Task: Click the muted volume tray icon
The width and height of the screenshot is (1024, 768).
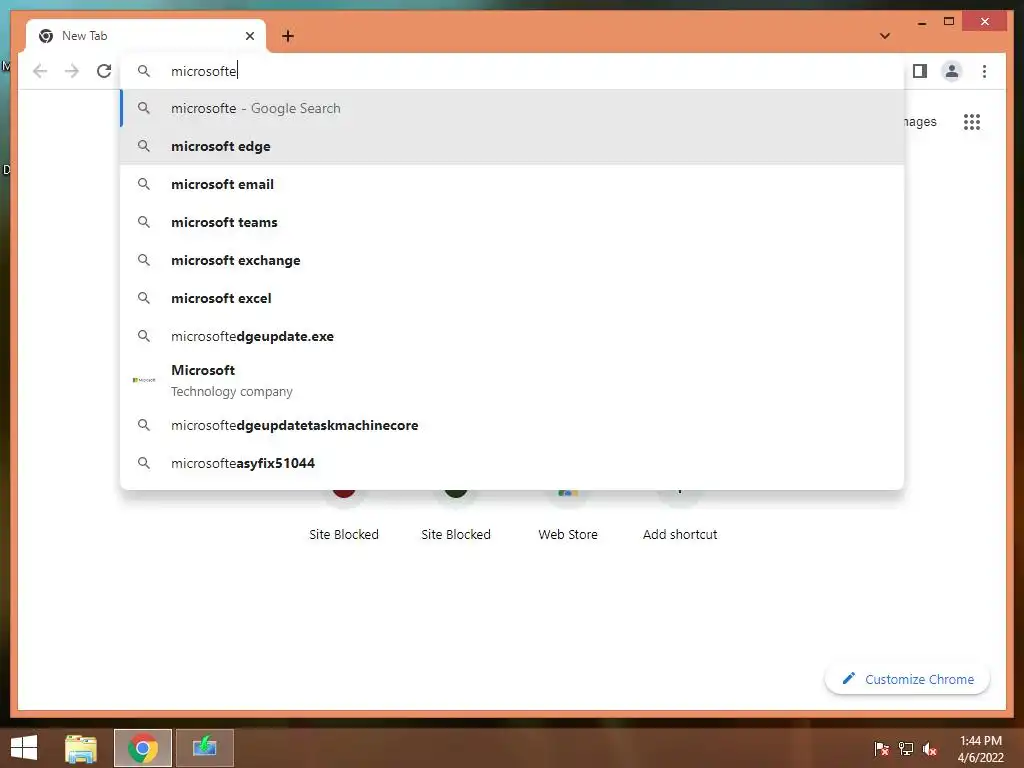Action: tap(930, 749)
